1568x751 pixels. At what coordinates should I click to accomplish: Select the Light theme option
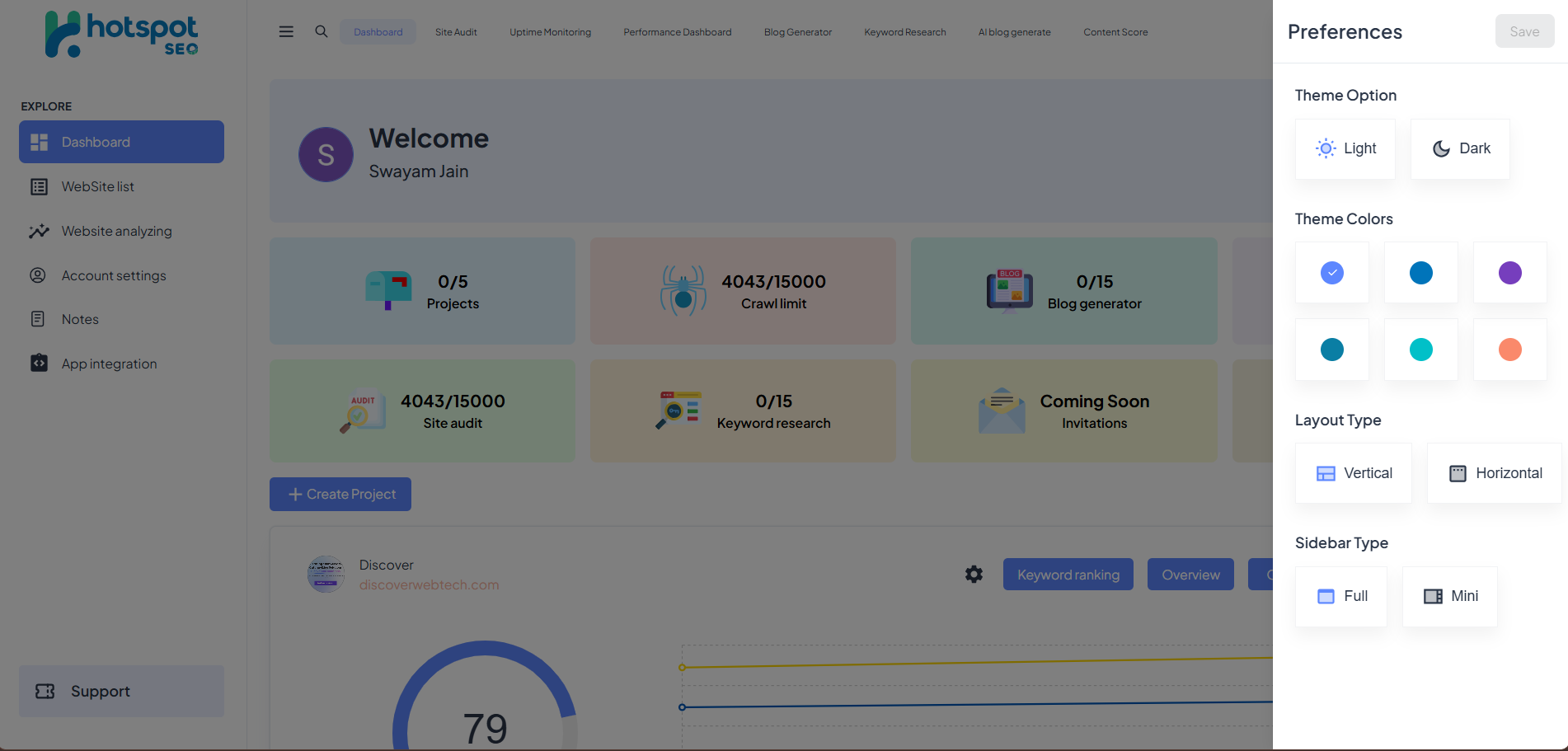point(1345,149)
